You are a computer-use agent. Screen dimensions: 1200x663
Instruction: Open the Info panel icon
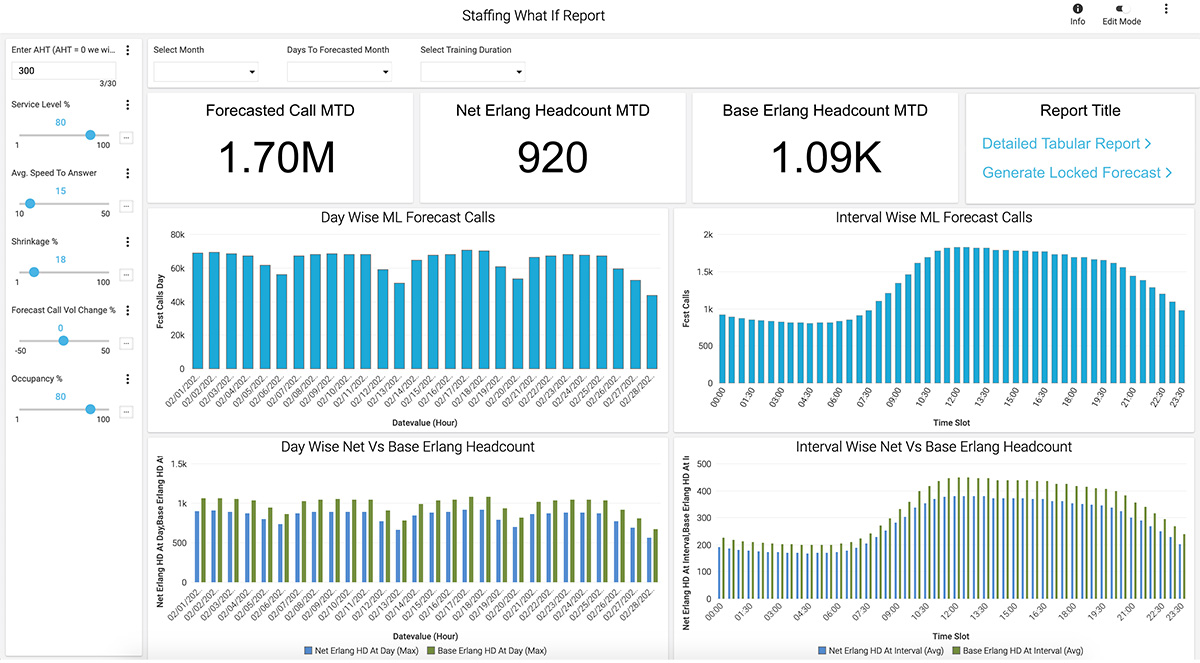tap(1077, 9)
